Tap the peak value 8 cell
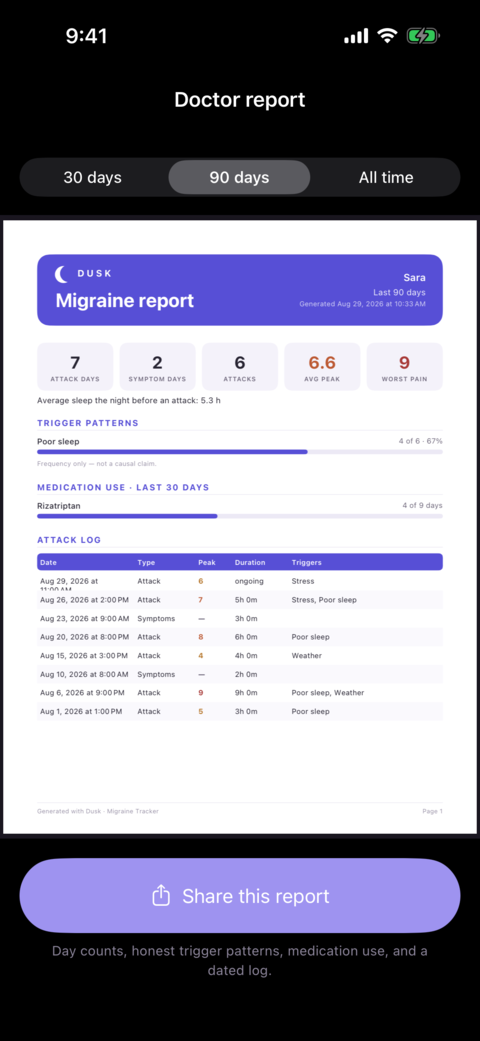480x1041 pixels. [200, 637]
